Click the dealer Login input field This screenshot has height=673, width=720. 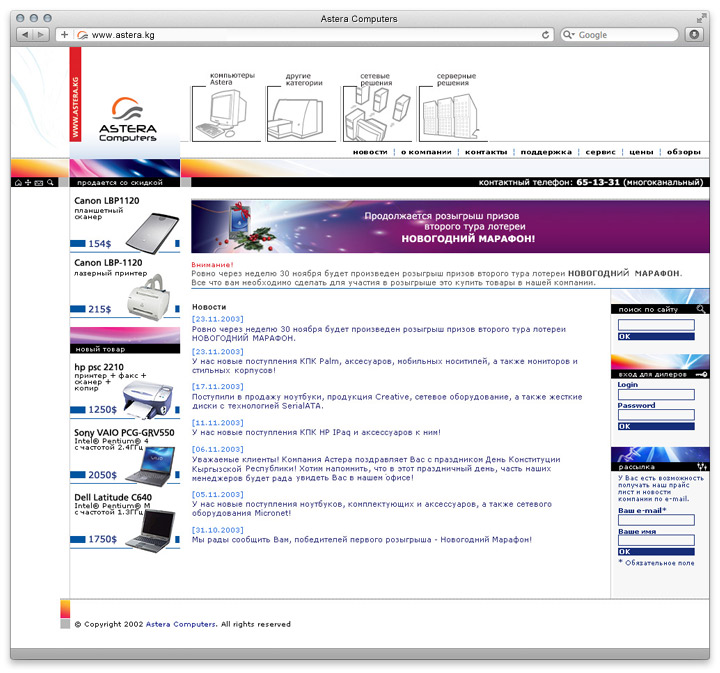(656, 395)
